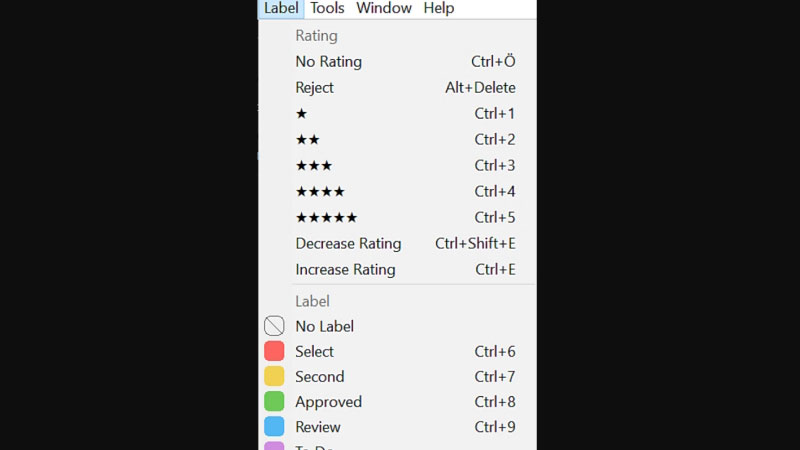The width and height of the screenshot is (800, 450).
Task: Click the yellow Second label swatch
Action: coord(274,376)
